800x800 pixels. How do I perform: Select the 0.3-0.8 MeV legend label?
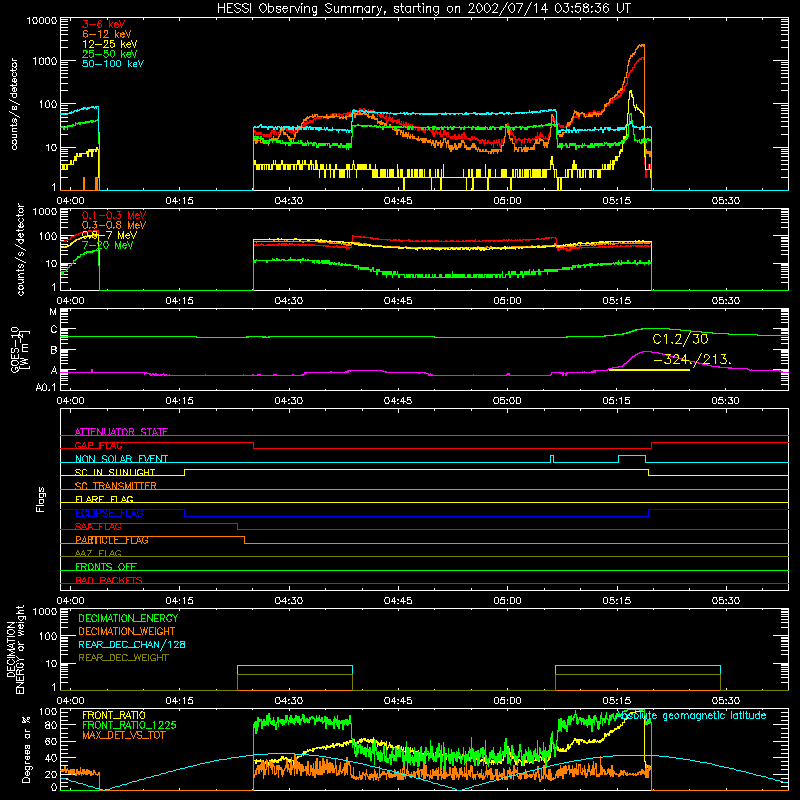[x=114, y=225]
